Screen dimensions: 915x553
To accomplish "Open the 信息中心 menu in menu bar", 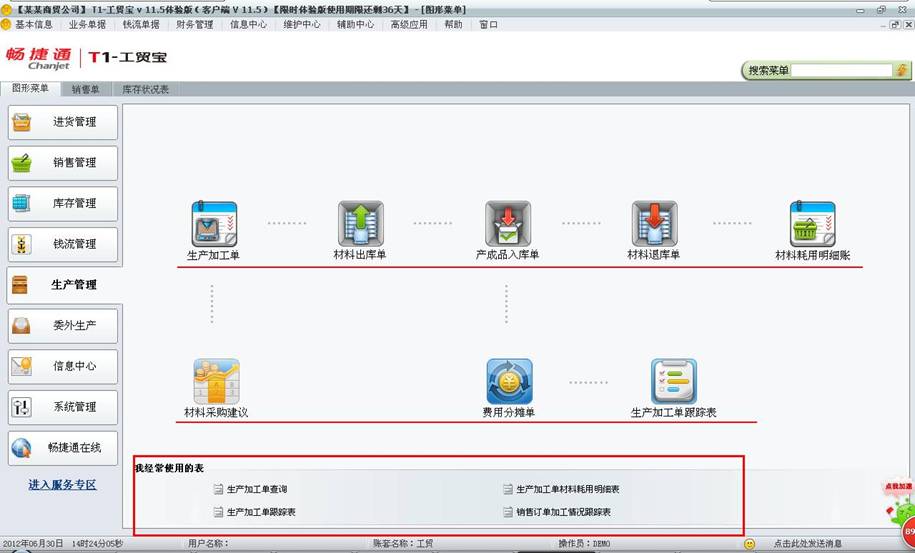I will coord(249,24).
